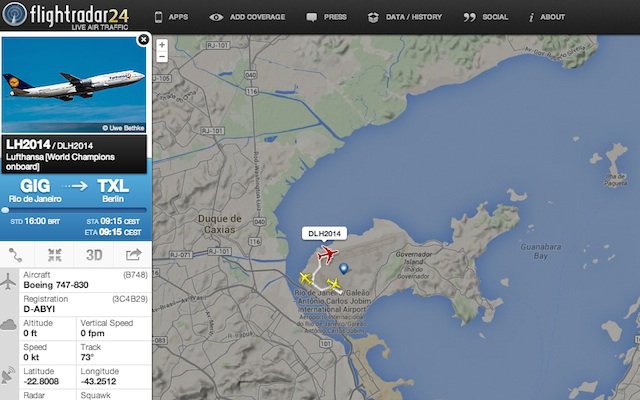Image resolution: width=640 pixels, height=400 pixels.
Task: Click the center-on-aircraft arrows icon
Action: pos(54,255)
